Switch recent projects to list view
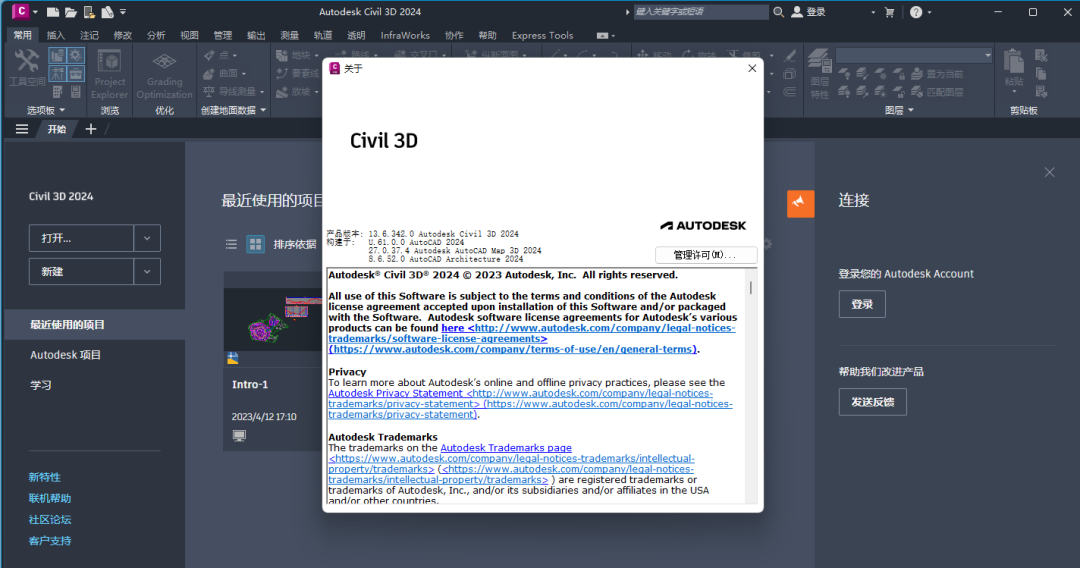The width and height of the screenshot is (1080, 568). click(231, 244)
